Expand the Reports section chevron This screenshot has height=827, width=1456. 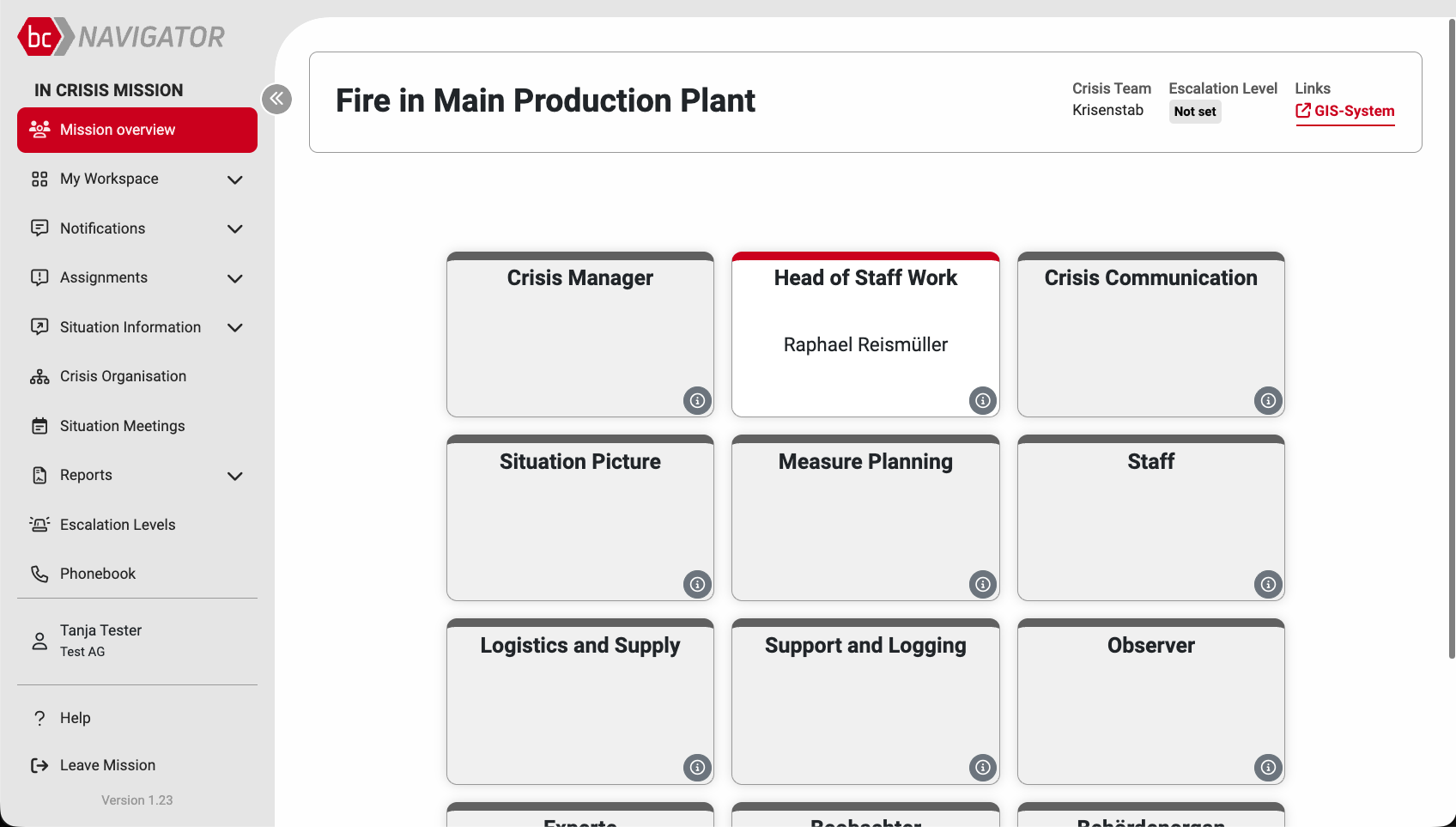point(234,476)
